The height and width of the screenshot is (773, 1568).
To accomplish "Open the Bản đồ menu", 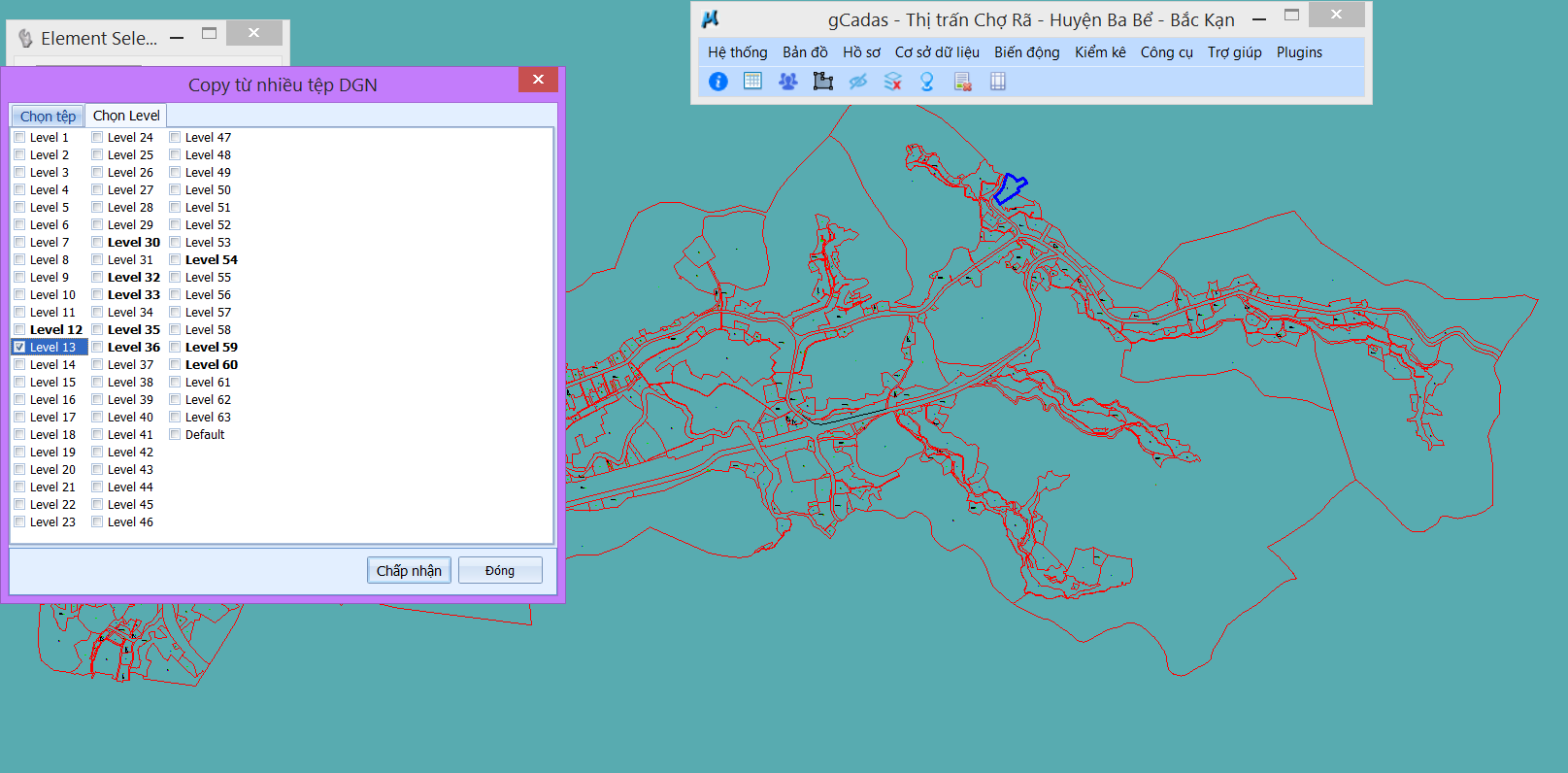I will (805, 52).
